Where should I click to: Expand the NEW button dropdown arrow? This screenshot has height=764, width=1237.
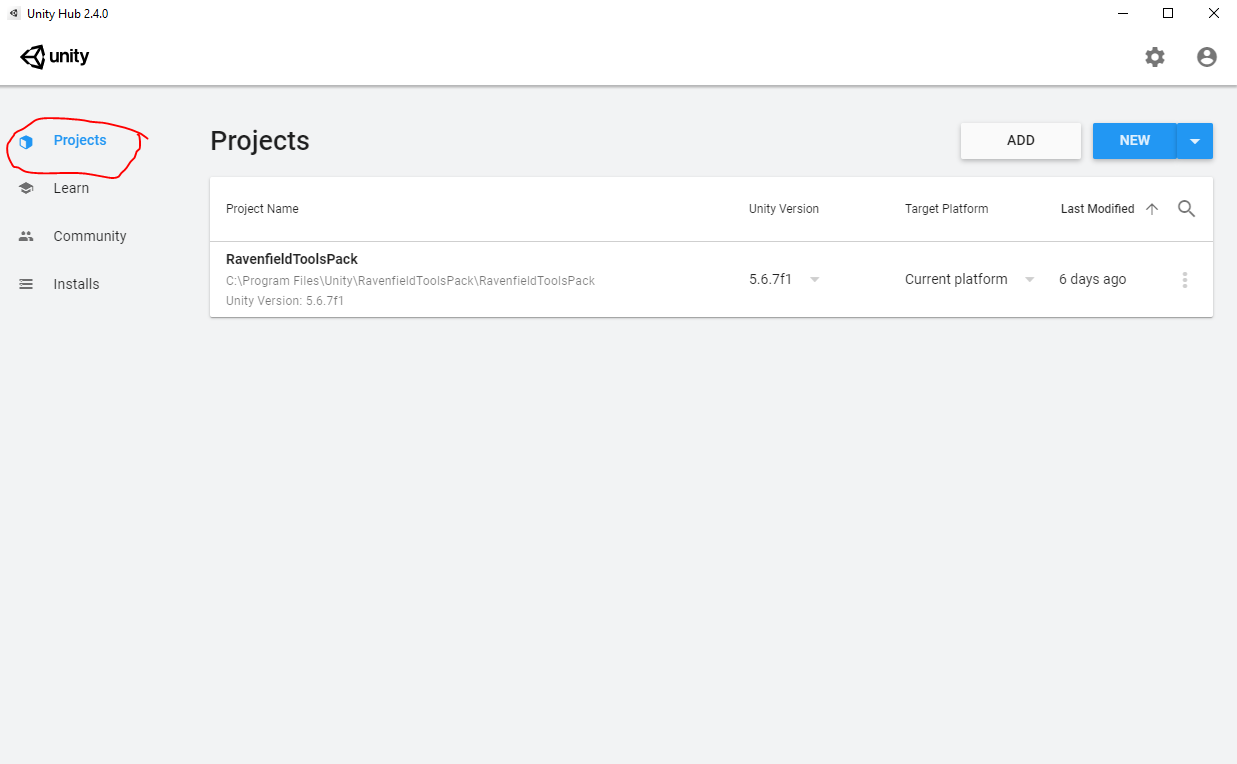click(1195, 141)
